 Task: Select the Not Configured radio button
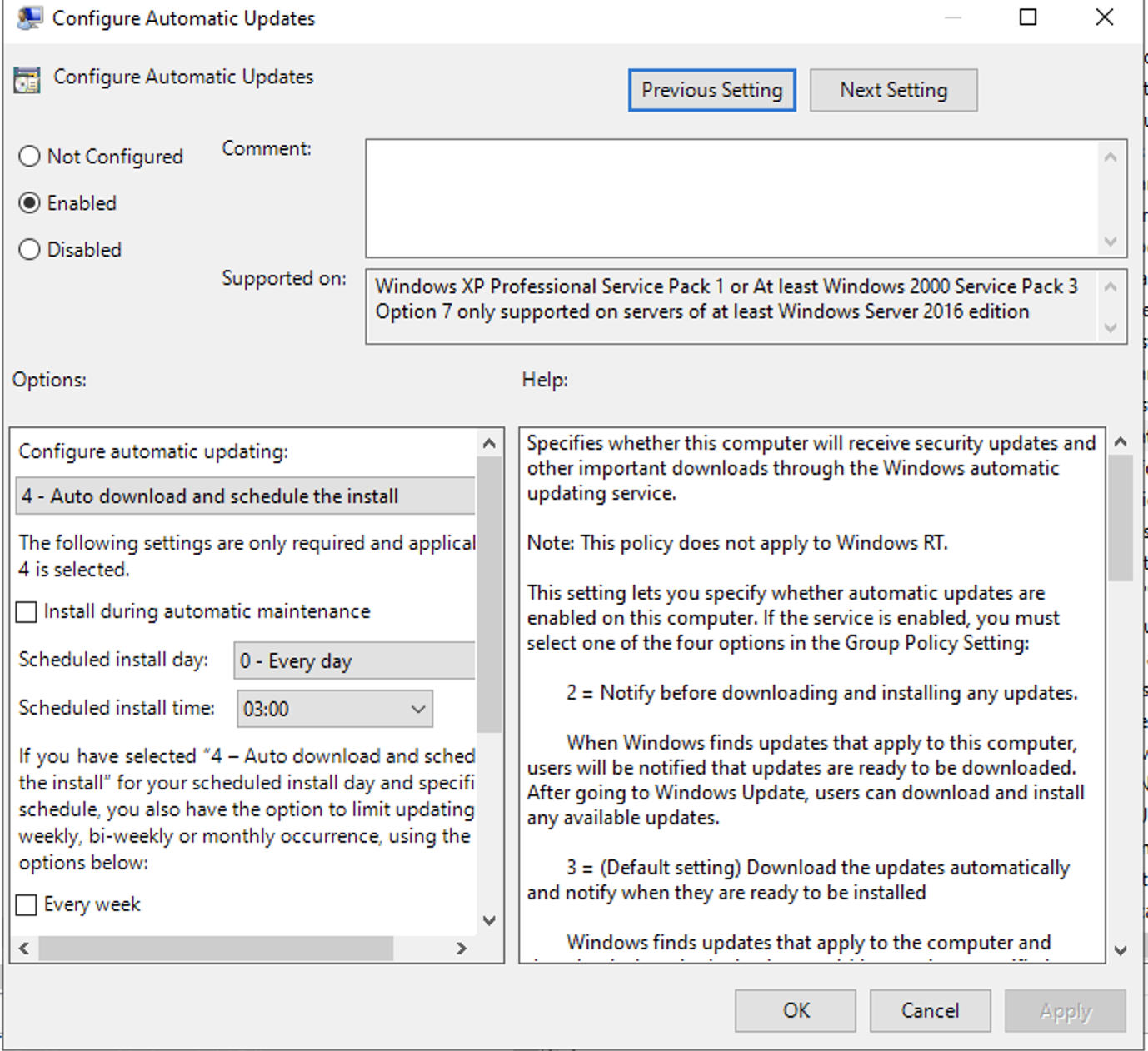point(30,156)
